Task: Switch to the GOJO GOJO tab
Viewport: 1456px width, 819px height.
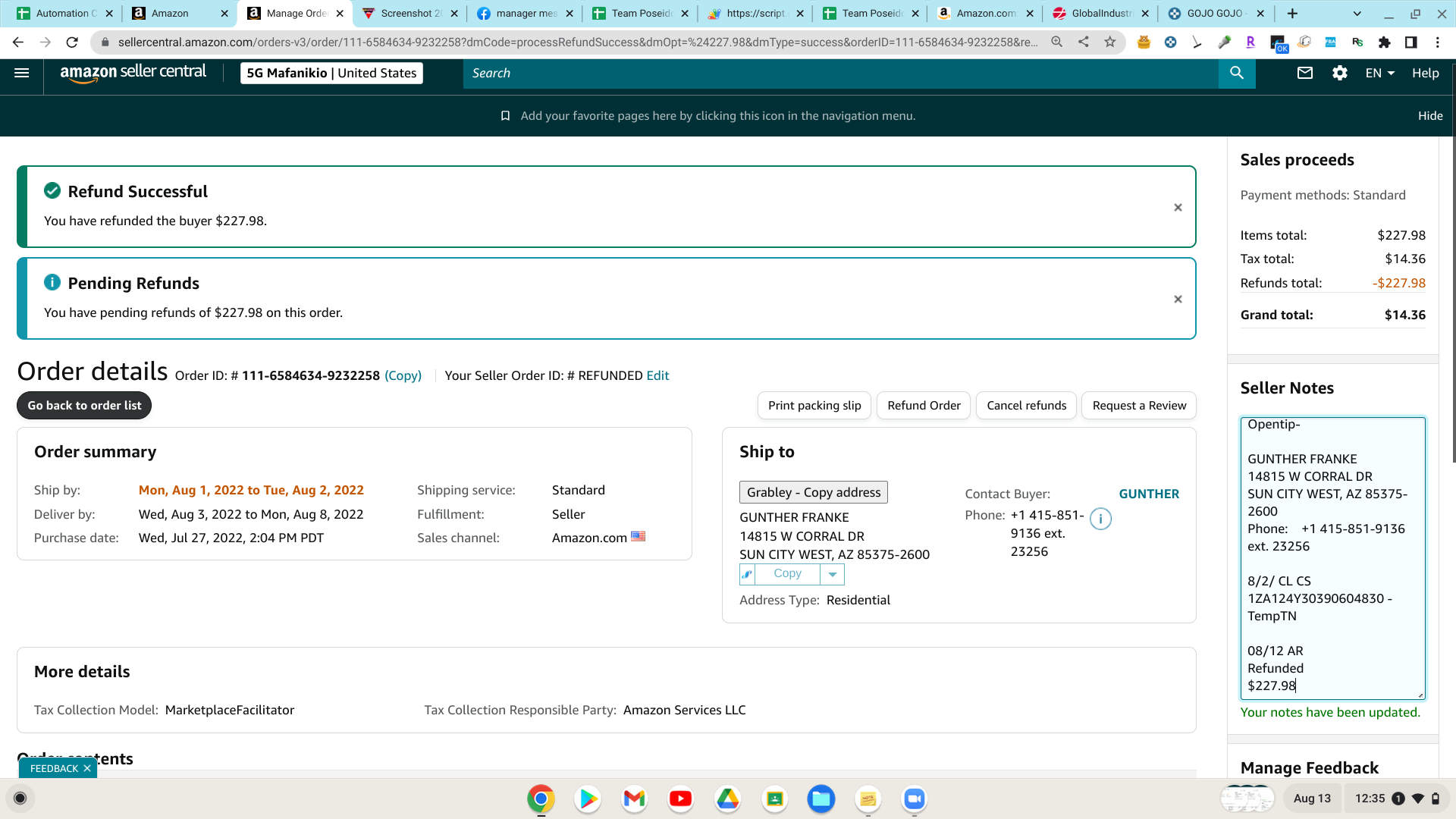Action: point(1216,14)
